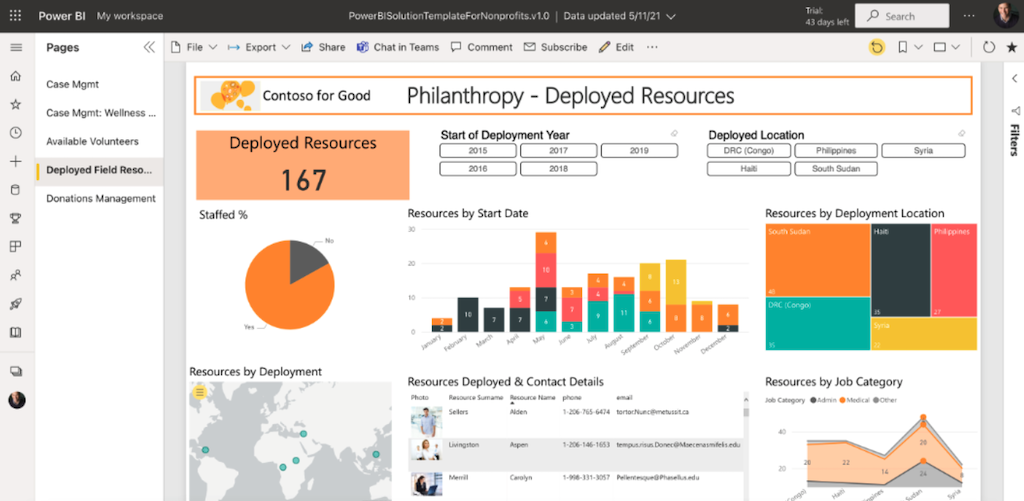The height and width of the screenshot is (501, 1024).
Task: Open Deployment pipelines rocket icon
Action: pyautogui.click(x=16, y=304)
